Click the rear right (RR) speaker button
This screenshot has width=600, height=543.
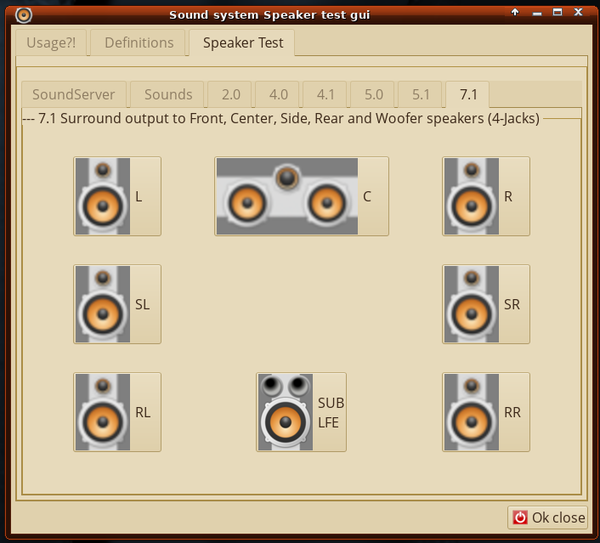point(486,411)
